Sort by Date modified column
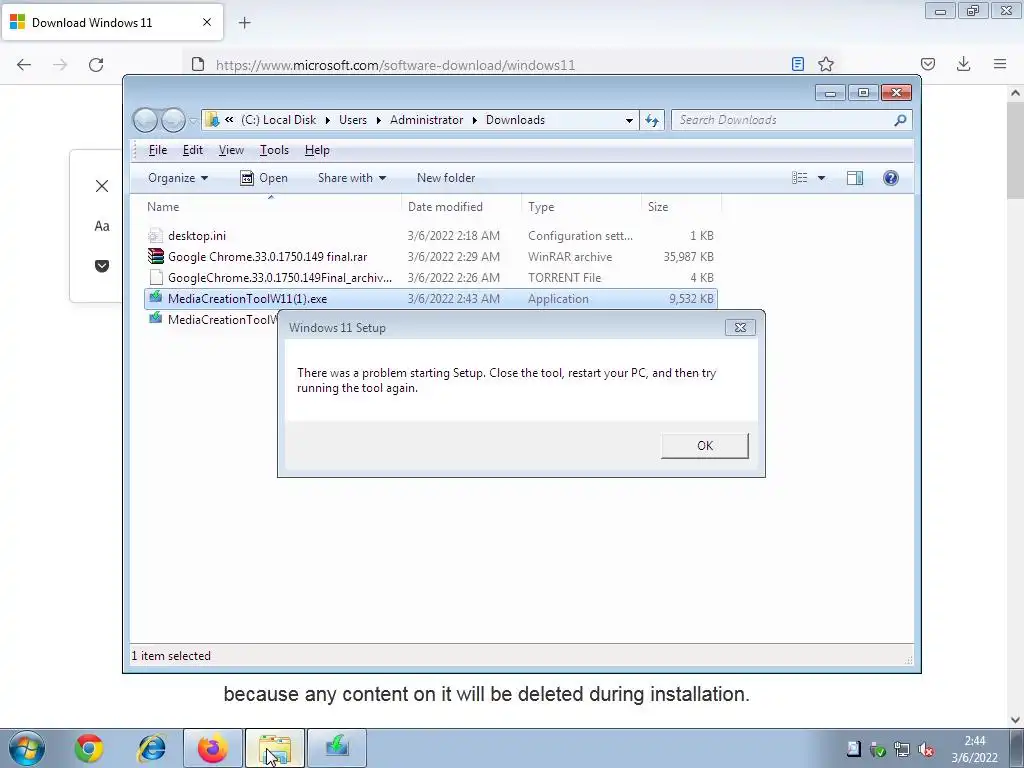Image resolution: width=1024 pixels, height=768 pixels. (x=461, y=207)
